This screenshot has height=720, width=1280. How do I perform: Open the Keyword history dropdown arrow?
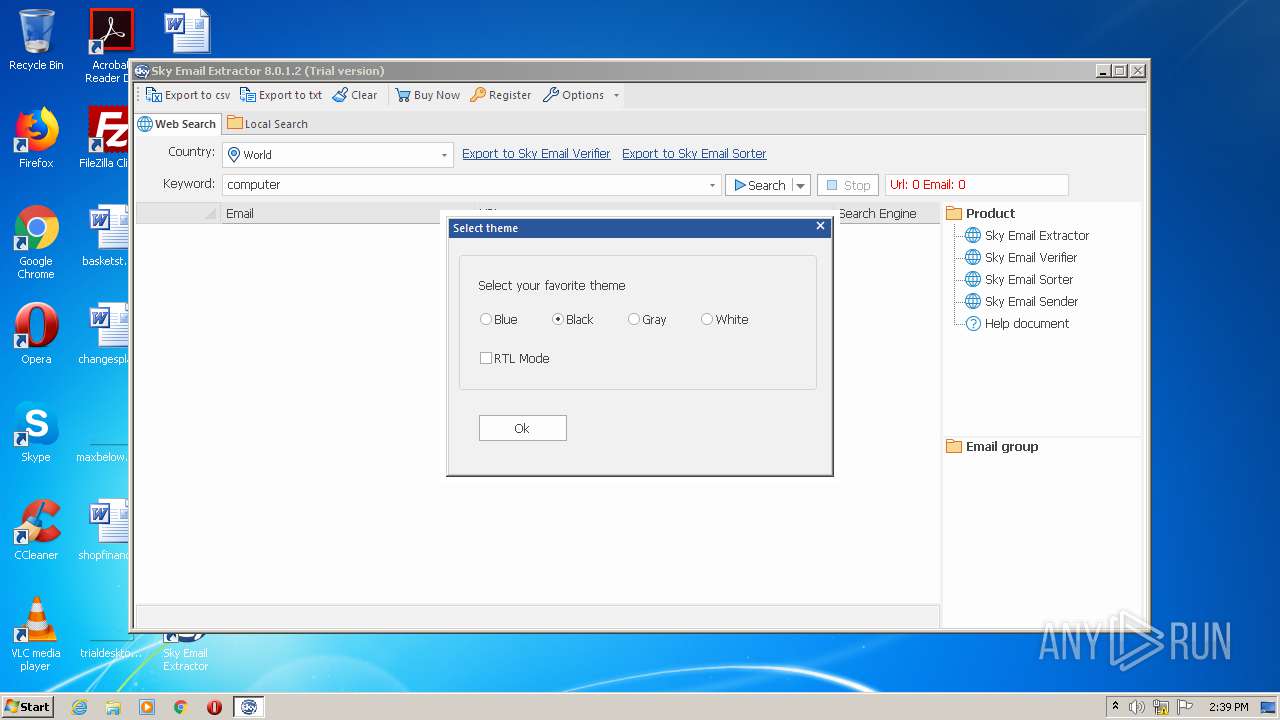click(713, 185)
